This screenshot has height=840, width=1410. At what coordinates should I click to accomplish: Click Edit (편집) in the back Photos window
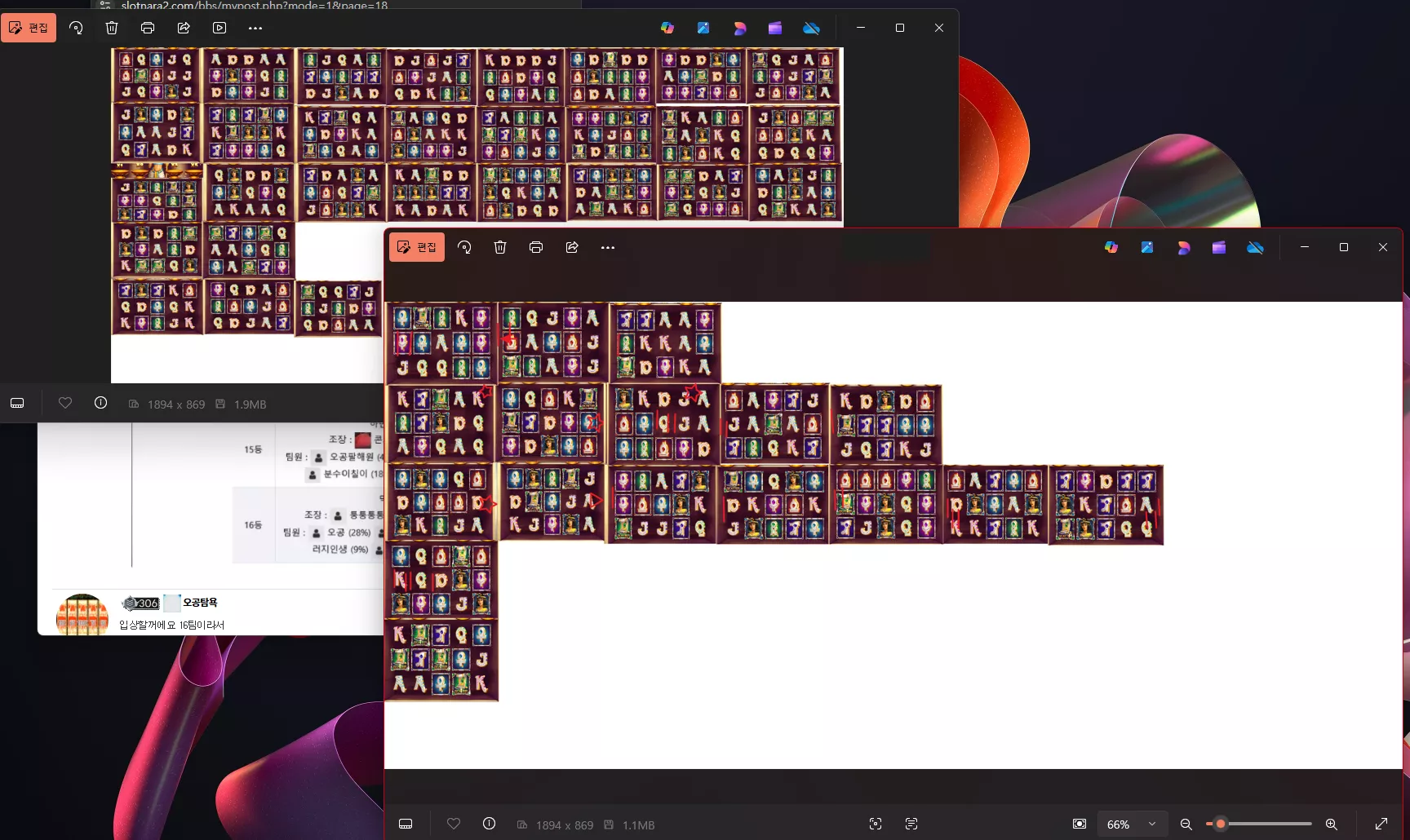pyautogui.click(x=29, y=28)
